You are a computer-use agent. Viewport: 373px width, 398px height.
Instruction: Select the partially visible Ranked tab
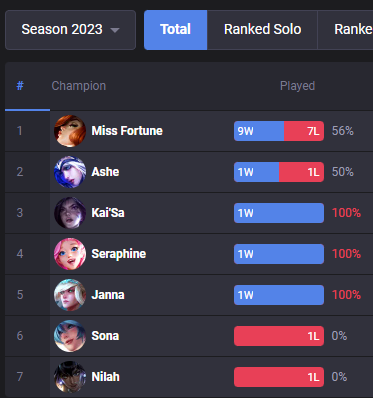345,30
